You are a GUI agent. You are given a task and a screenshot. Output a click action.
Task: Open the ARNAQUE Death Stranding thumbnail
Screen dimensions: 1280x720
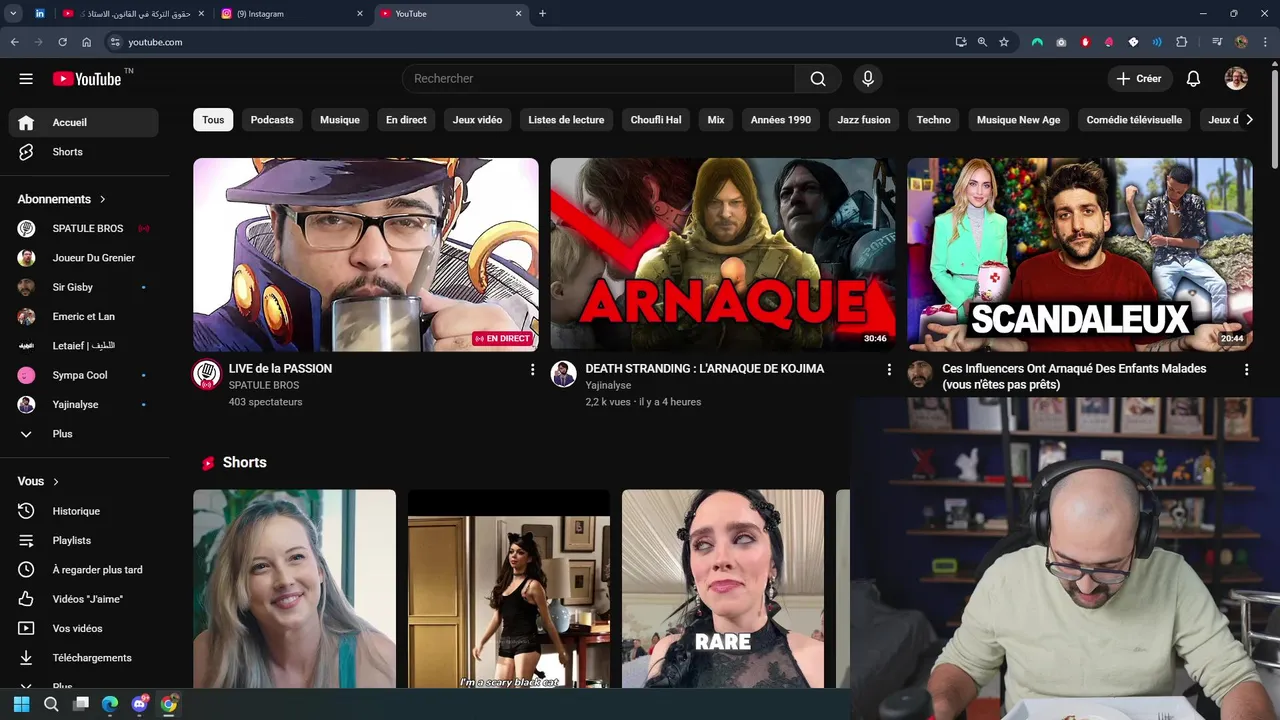coord(723,254)
